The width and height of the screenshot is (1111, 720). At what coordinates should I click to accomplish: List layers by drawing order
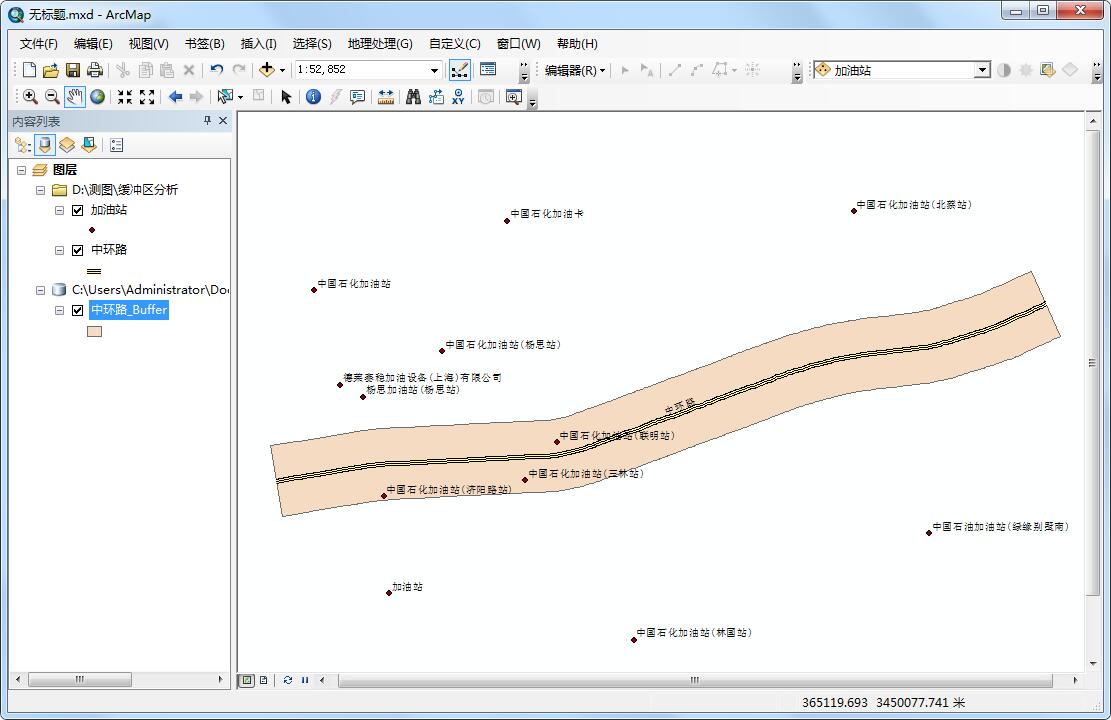coord(23,145)
